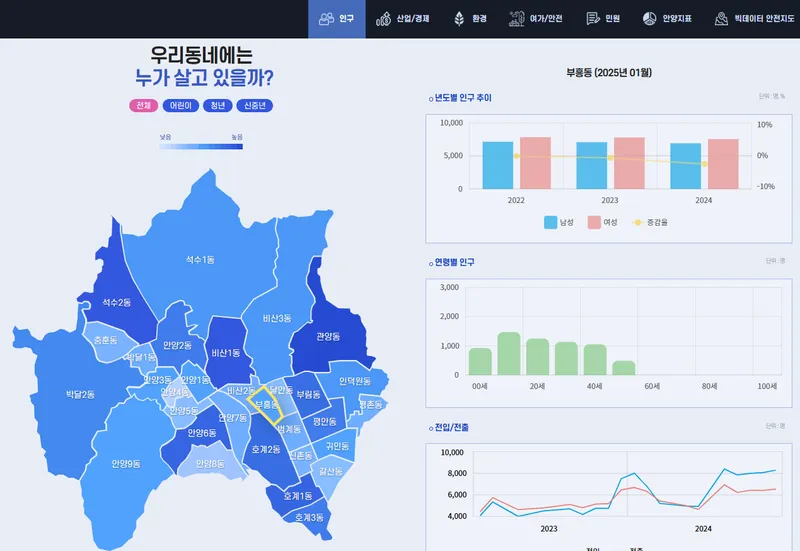The height and width of the screenshot is (551, 800).
Task: Pick 안양9동 region on the map
Action: [x=126, y=463]
